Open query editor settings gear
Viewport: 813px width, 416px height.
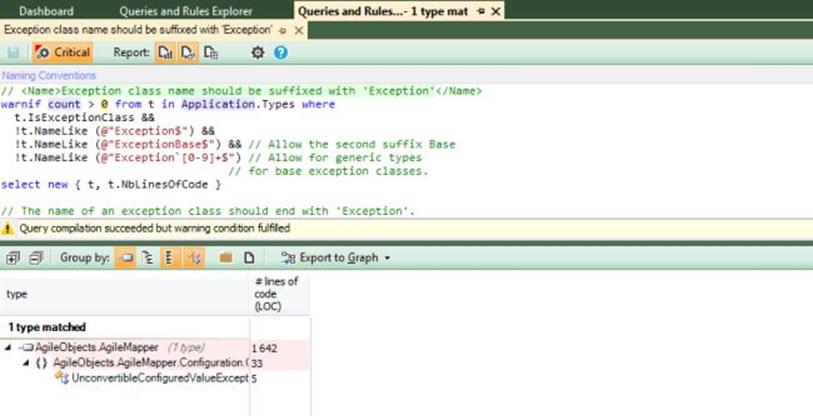[258, 52]
